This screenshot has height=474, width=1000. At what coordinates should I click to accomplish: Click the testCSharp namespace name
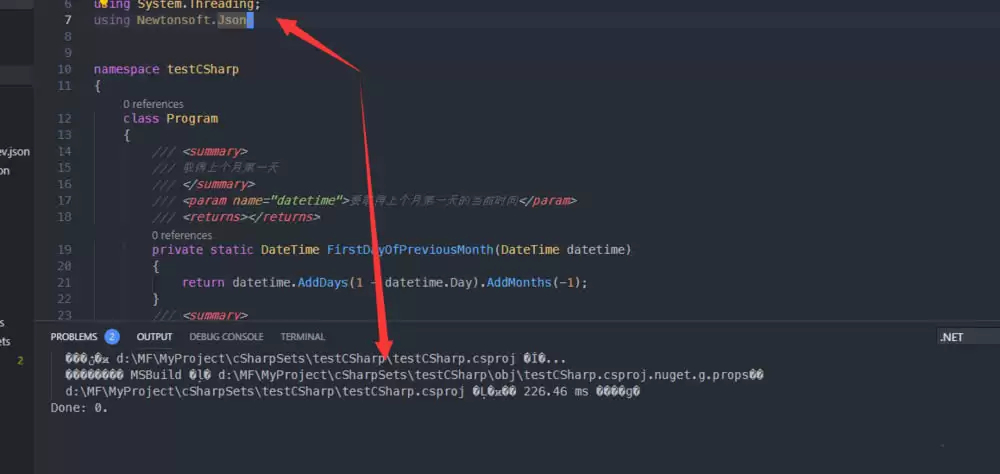(203, 70)
